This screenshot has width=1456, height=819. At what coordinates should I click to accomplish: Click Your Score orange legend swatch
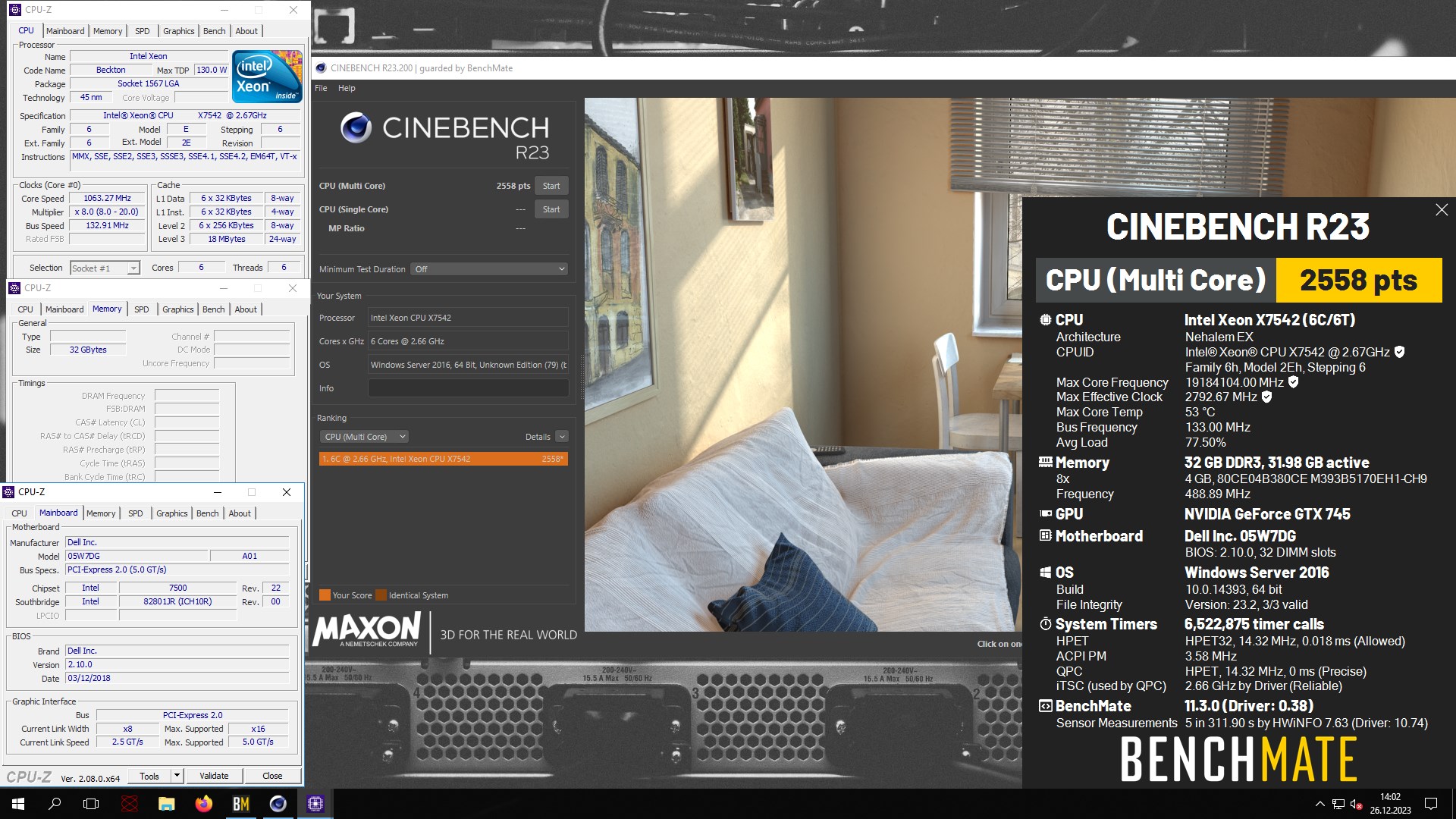point(325,595)
